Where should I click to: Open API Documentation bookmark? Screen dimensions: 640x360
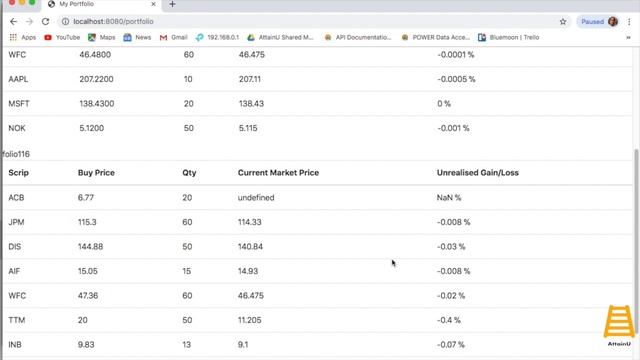[x=358, y=37]
